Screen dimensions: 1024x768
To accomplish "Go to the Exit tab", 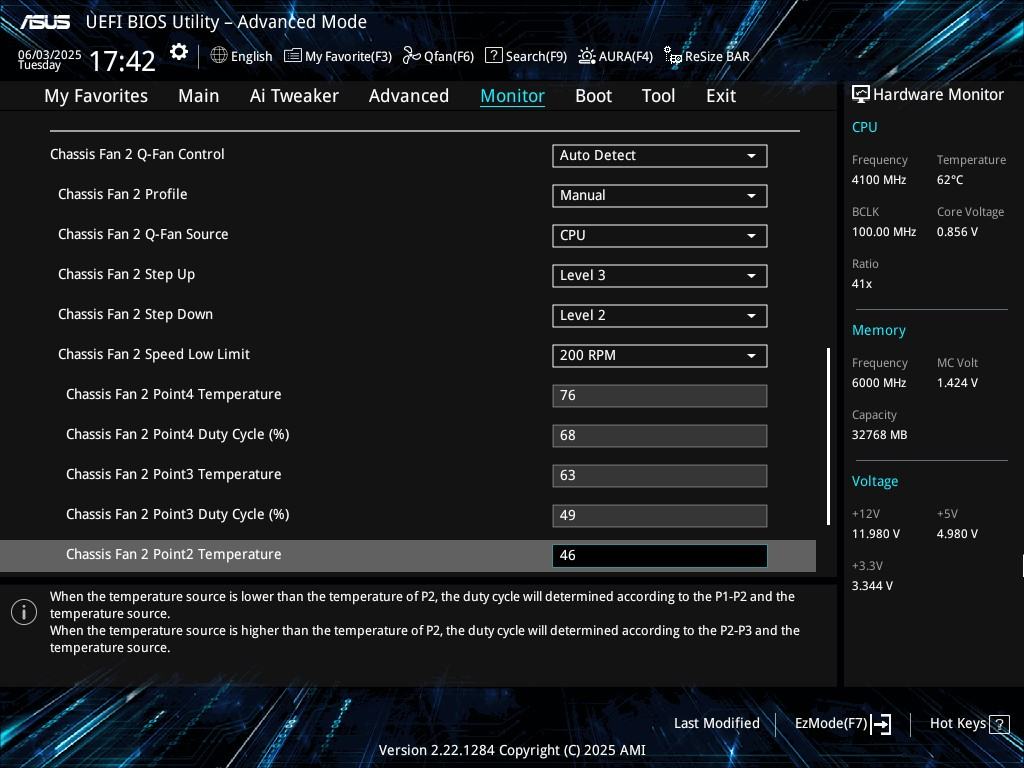I will coord(721,96).
